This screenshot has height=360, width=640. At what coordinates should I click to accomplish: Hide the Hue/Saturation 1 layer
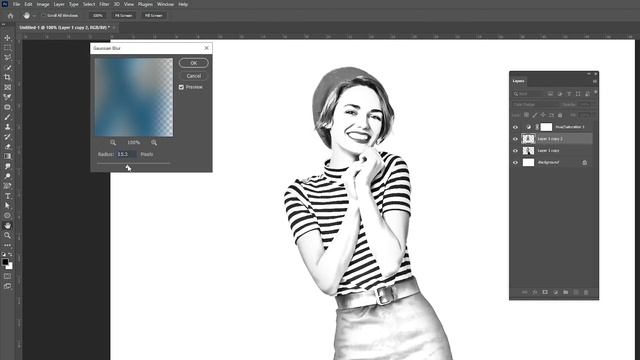pyautogui.click(x=515, y=127)
